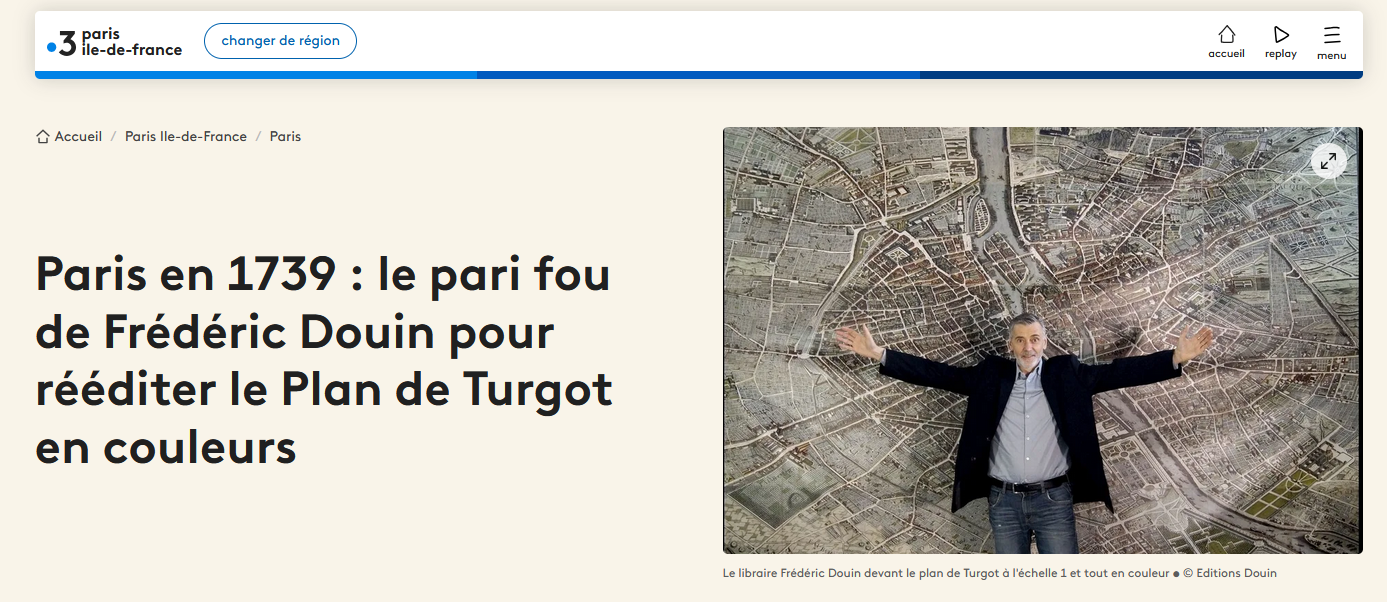
Task: Click the France 3 logo
Action: coord(62,43)
